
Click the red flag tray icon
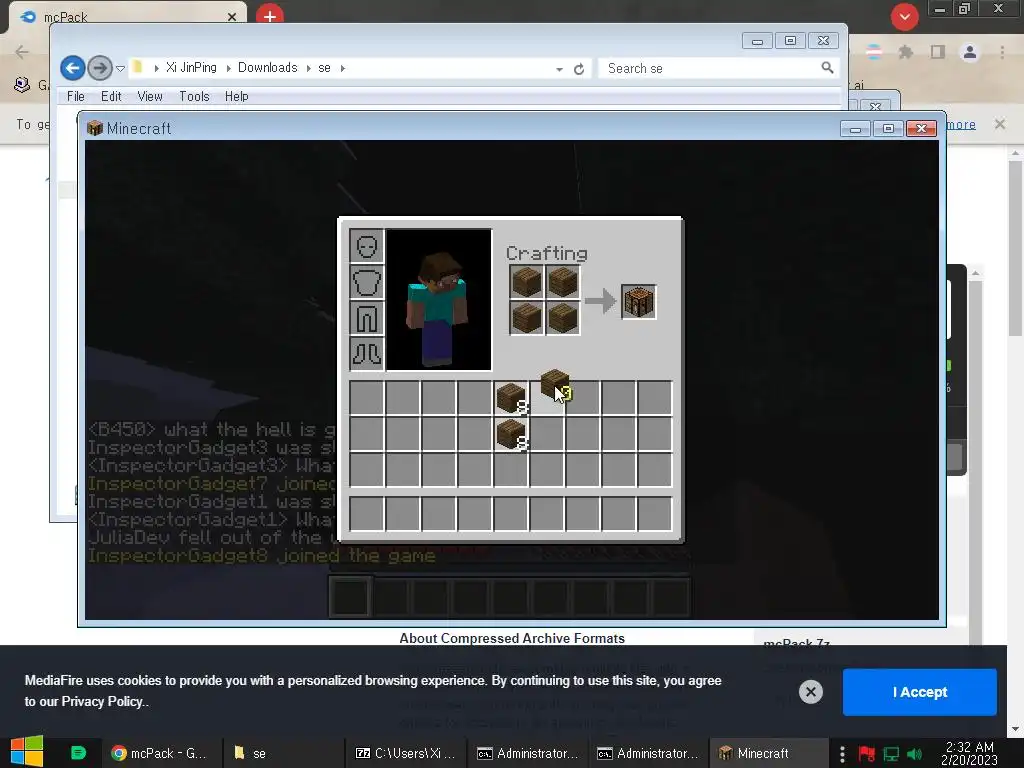tap(867, 754)
